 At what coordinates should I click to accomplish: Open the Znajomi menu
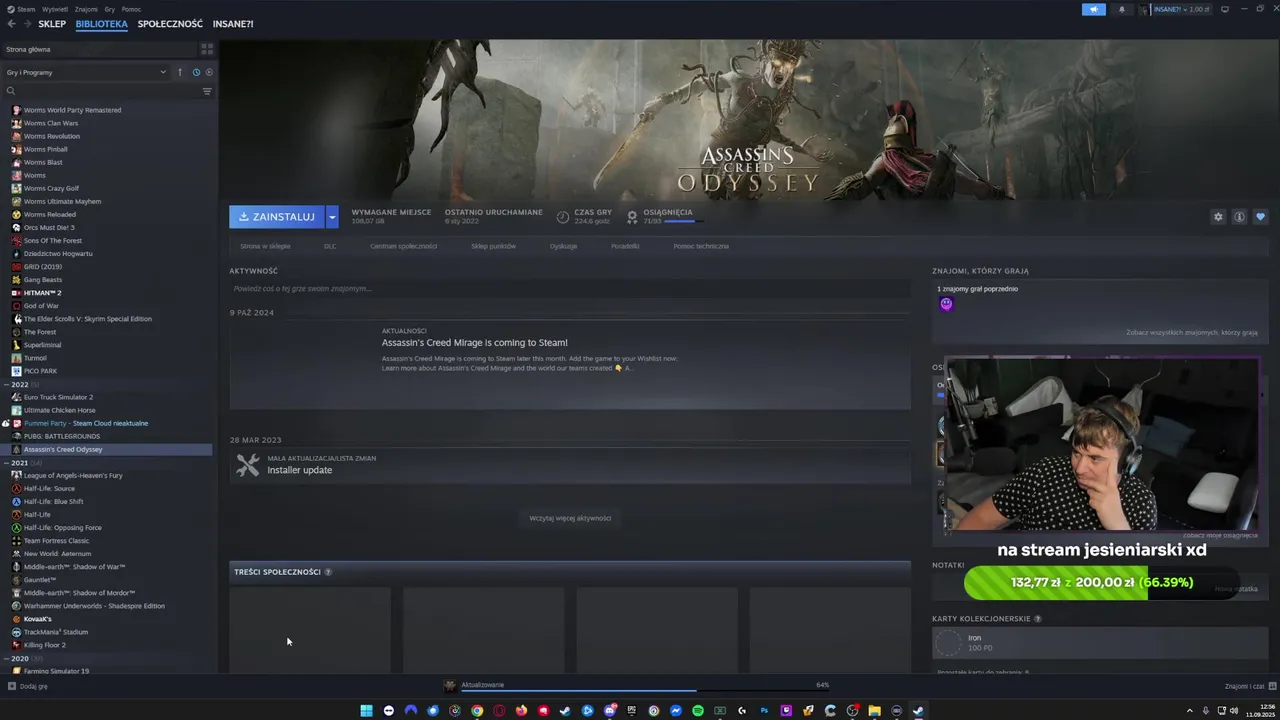coord(86,9)
